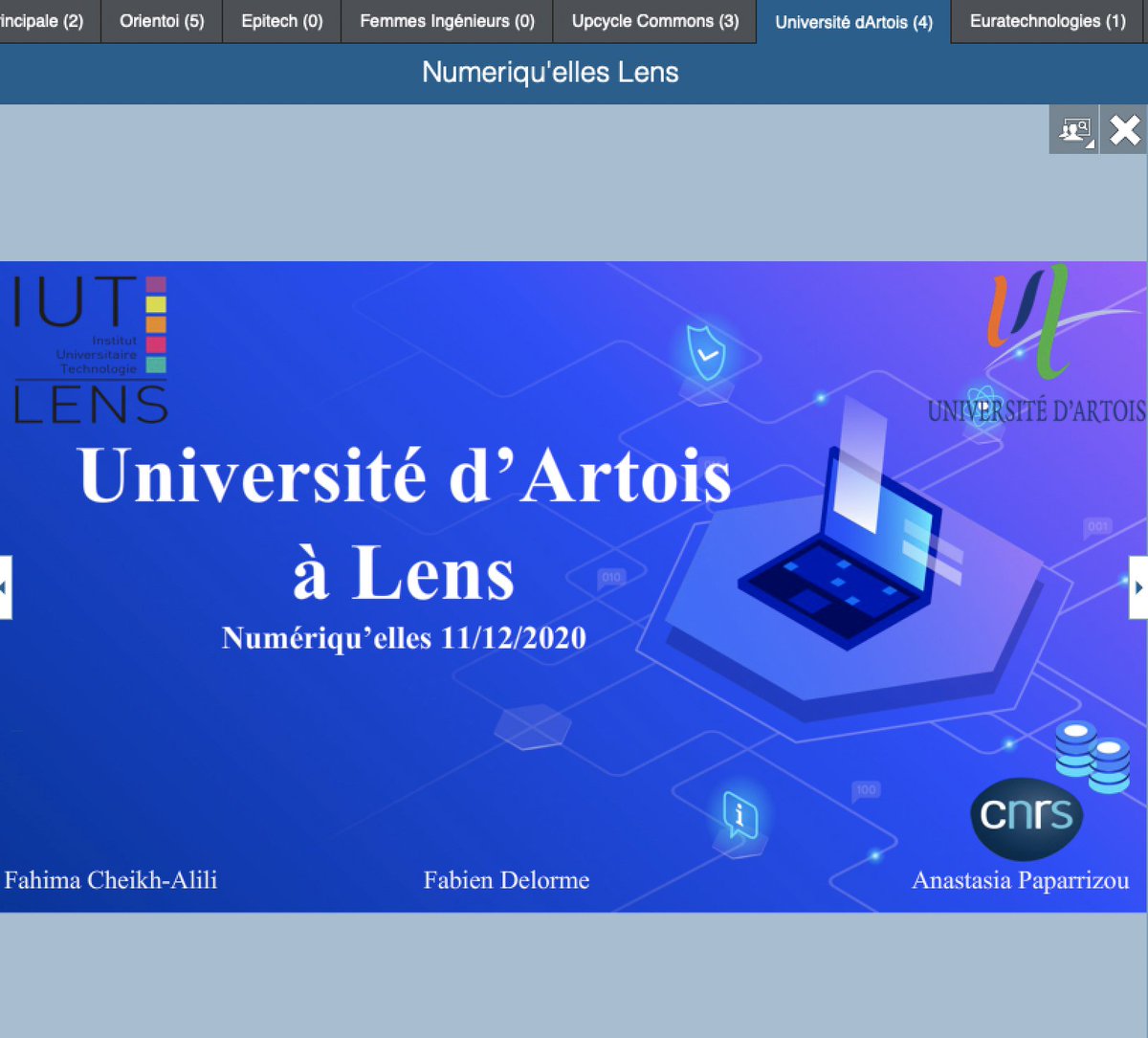Select the Université dArtois (4) tab
Image resolution: width=1148 pixels, height=1038 pixels.
[853, 22]
